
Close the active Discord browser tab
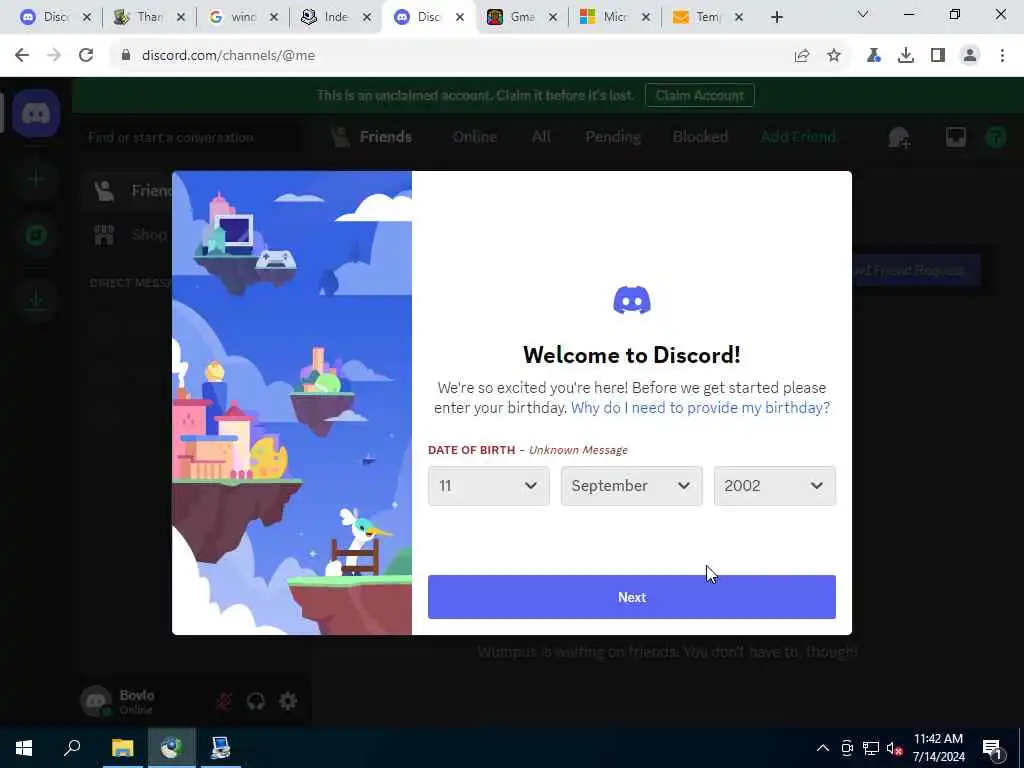pyautogui.click(x=460, y=18)
